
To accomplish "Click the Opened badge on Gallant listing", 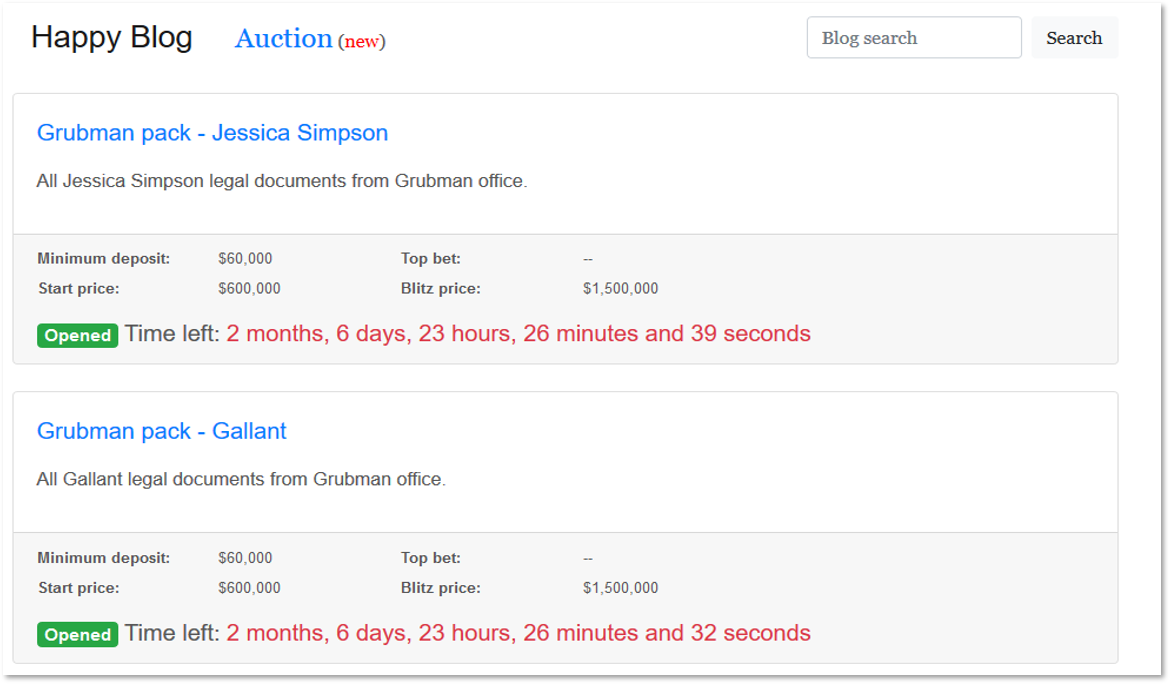I will [78, 634].
